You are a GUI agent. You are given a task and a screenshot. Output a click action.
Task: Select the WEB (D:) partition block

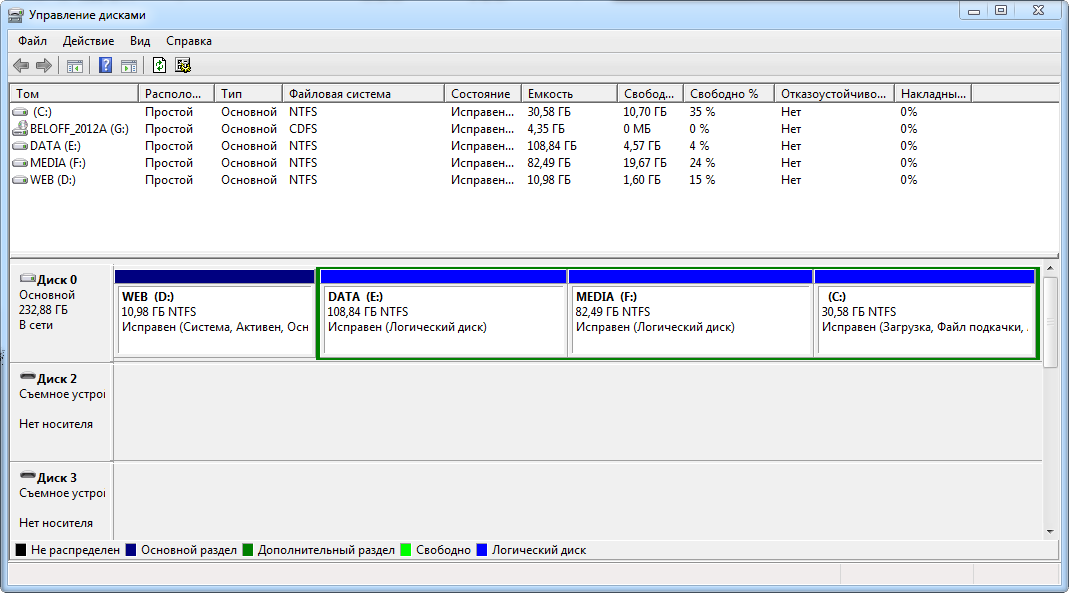coord(215,314)
